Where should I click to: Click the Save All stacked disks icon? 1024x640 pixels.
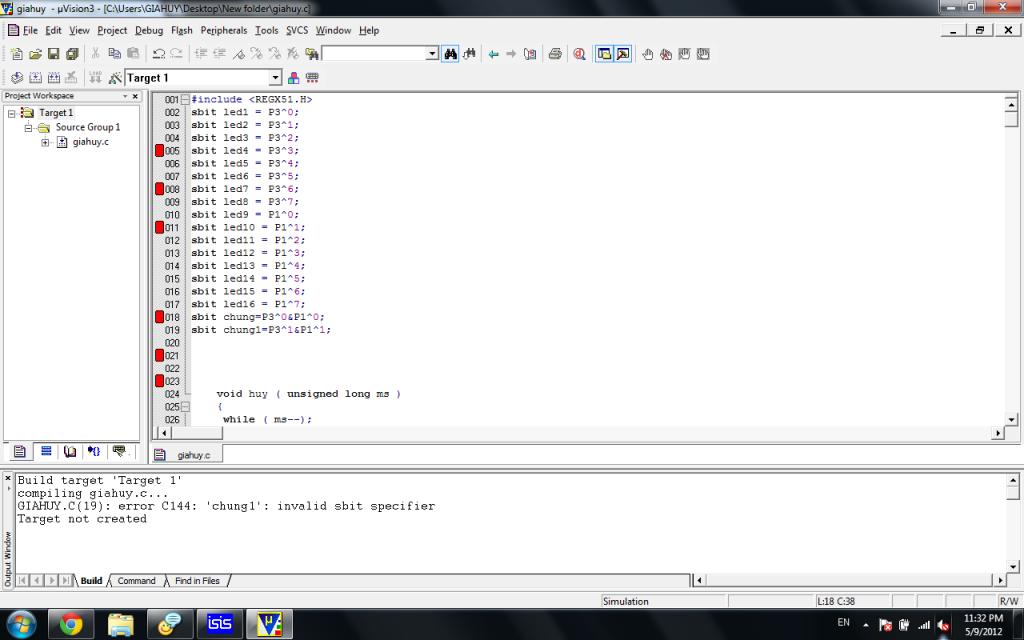pos(72,54)
